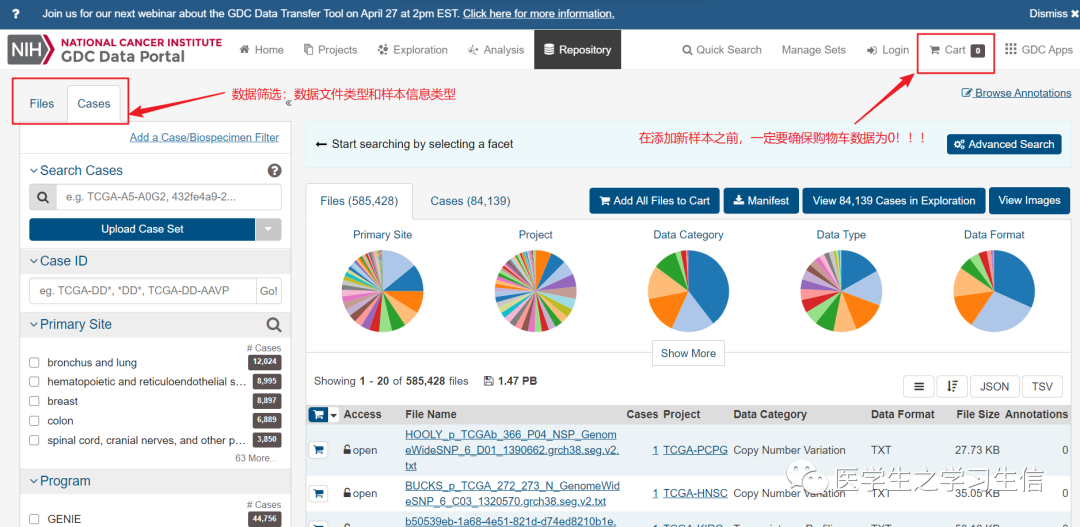The width and height of the screenshot is (1080, 527).
Task: Collapse the Primary Site section
Action: click(x=70, y=324)
